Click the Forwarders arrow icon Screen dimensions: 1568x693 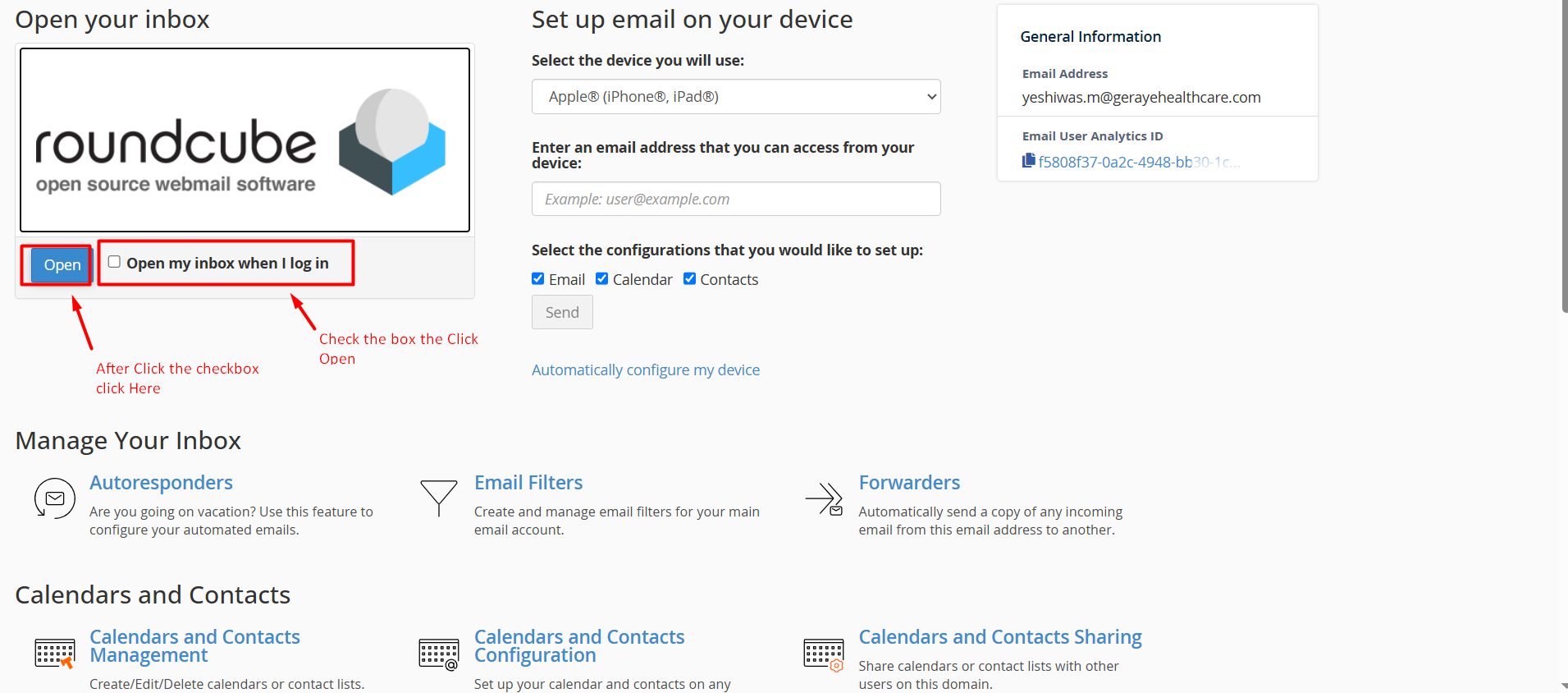(x=824, y=498)
